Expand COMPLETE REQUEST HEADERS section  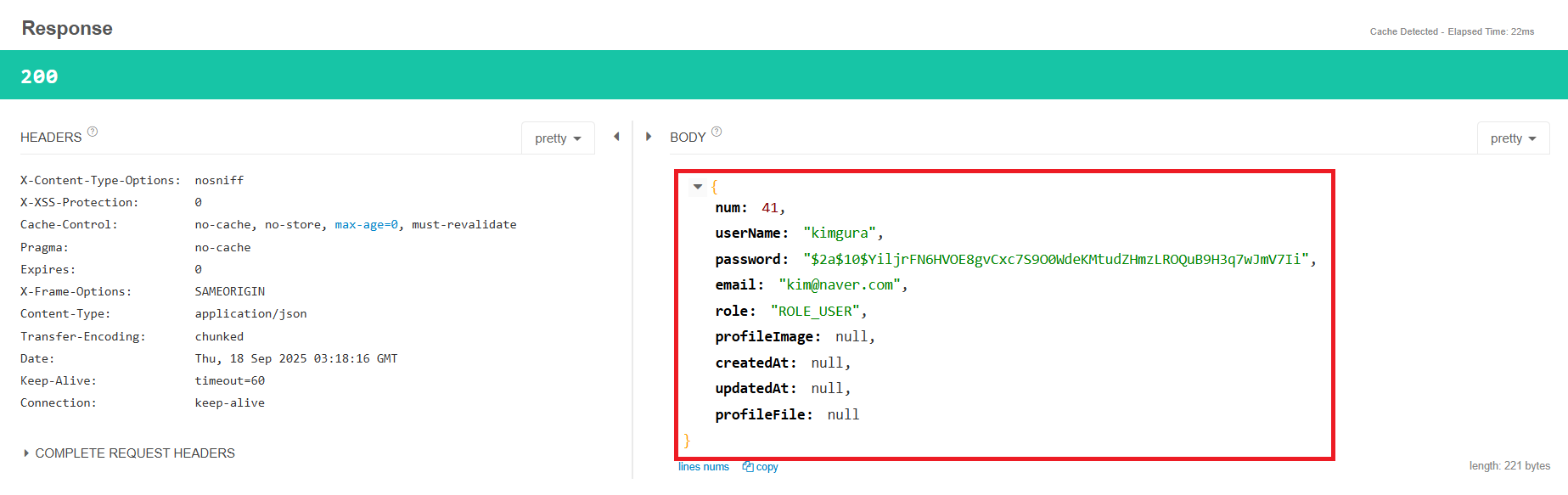point(129,453)
